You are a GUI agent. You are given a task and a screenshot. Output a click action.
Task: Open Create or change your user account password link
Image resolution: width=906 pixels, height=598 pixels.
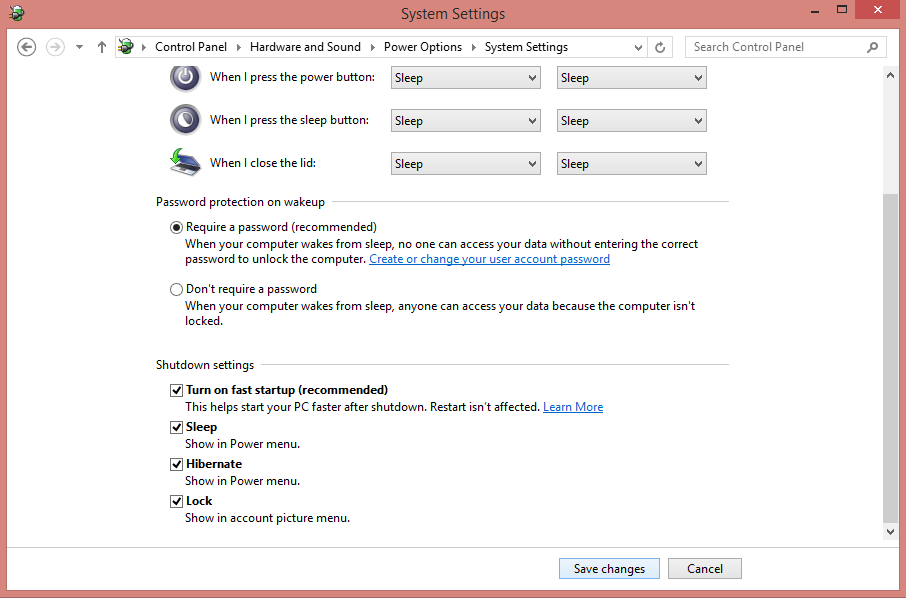click(489, 259)
